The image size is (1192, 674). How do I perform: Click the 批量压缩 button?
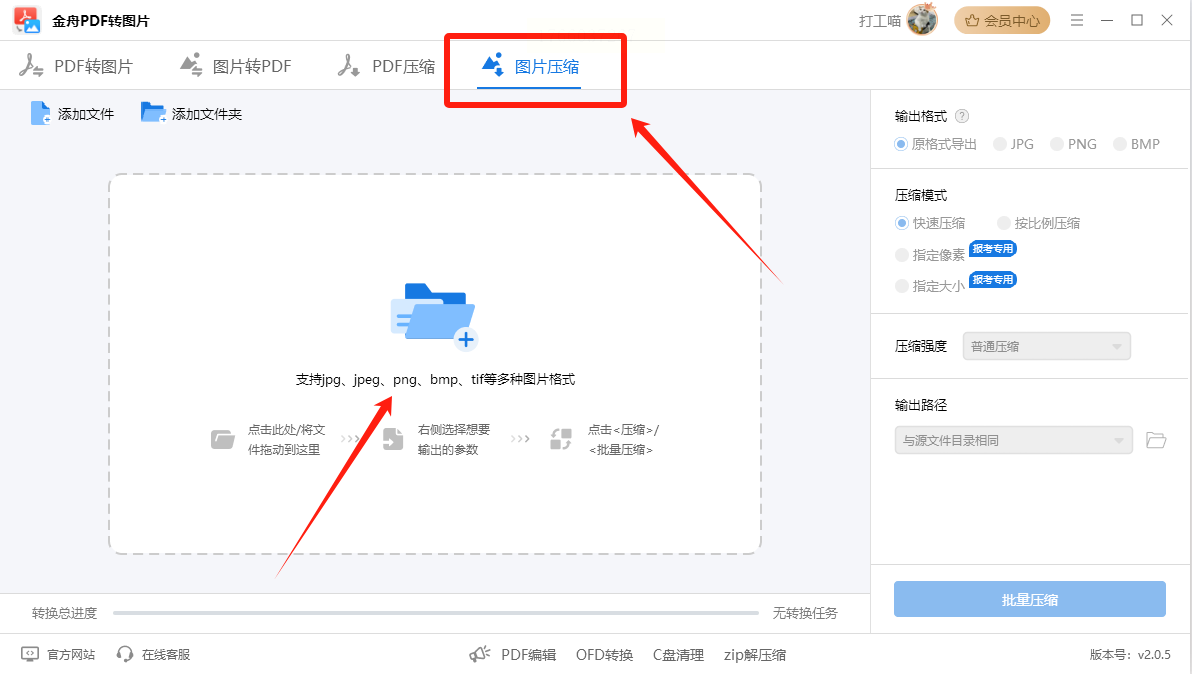(x=1029, y=600)
